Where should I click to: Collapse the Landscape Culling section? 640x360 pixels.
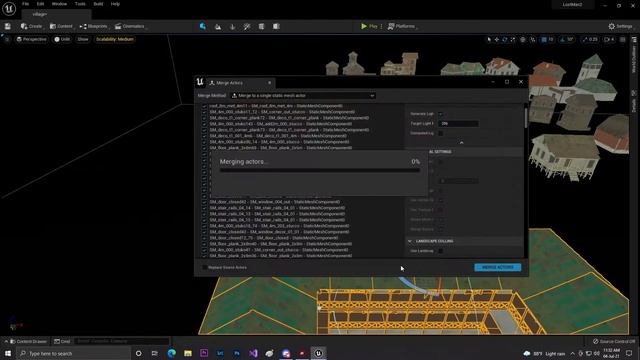click(410, 241)
